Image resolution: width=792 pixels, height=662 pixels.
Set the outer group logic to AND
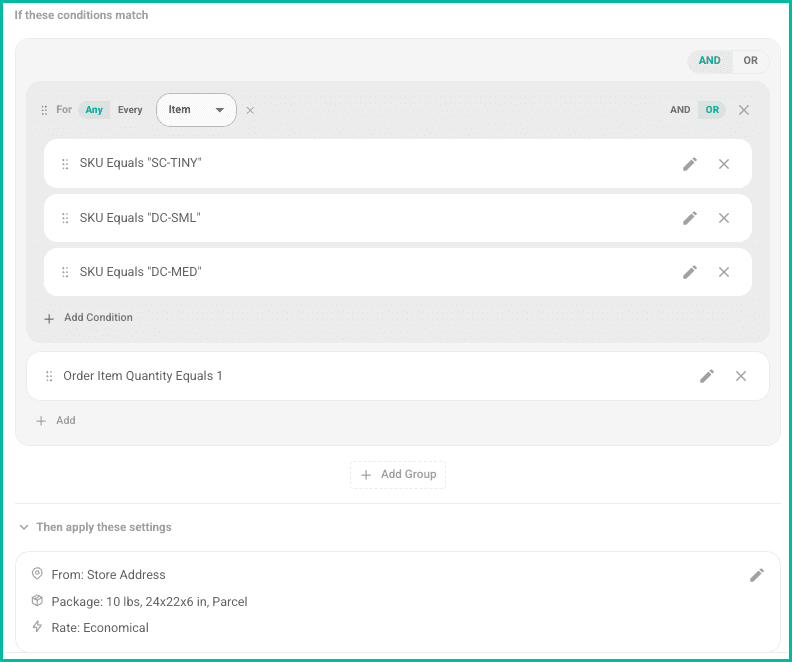pos(710,61)
